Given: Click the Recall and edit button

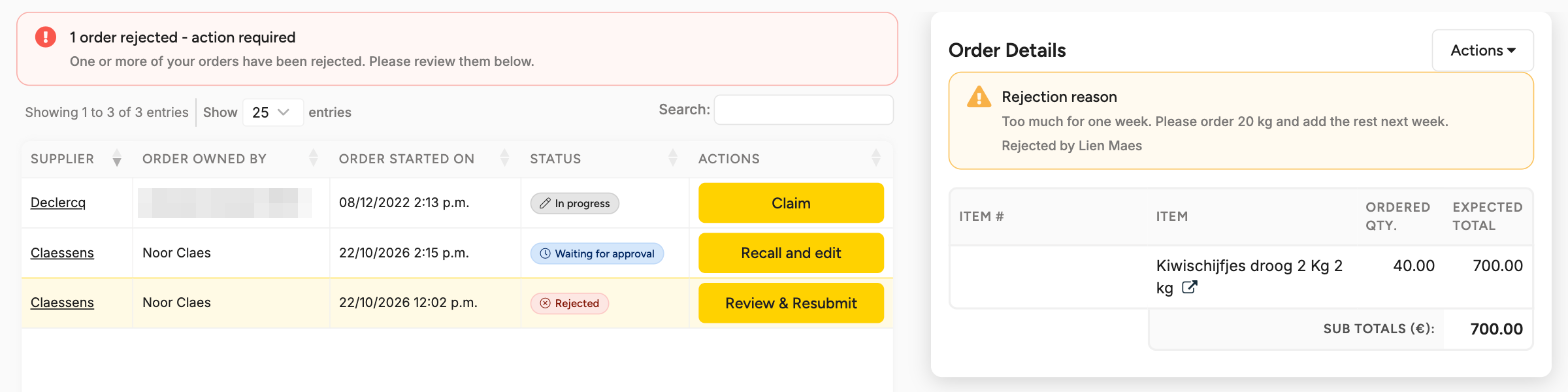Looking at the screenshot, I should pos(791,253).
